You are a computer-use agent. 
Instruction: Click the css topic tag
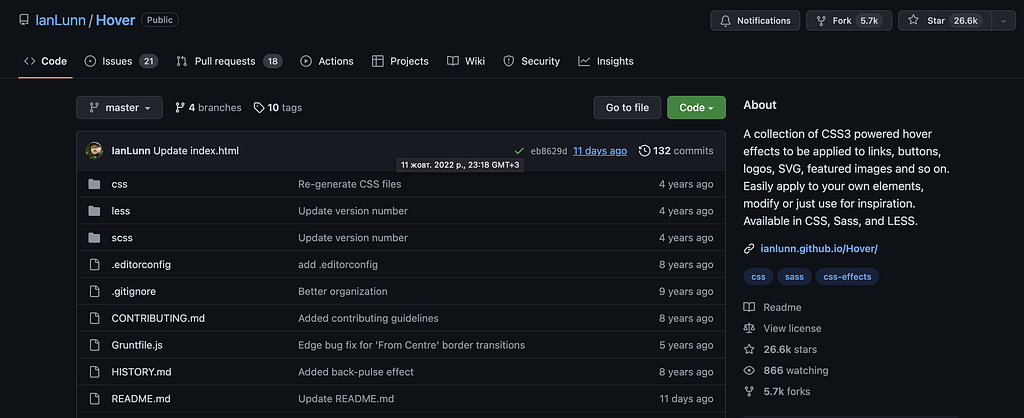click(x=758, y=277)
